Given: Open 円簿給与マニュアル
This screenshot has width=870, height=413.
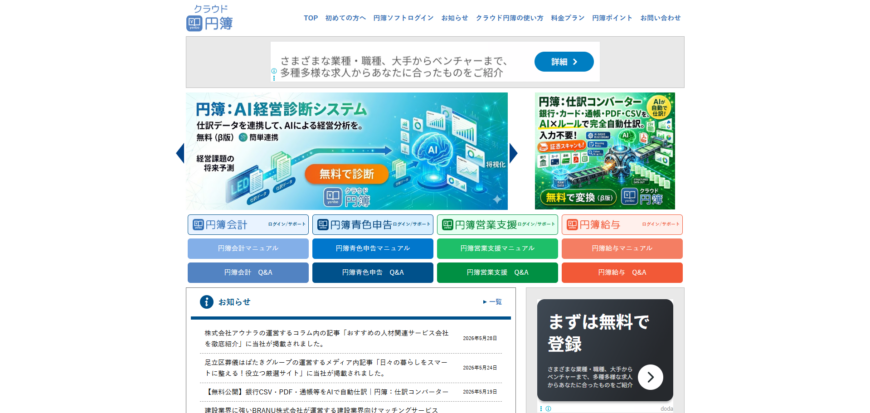Looking at the screenshot, I should coord(622,249).
